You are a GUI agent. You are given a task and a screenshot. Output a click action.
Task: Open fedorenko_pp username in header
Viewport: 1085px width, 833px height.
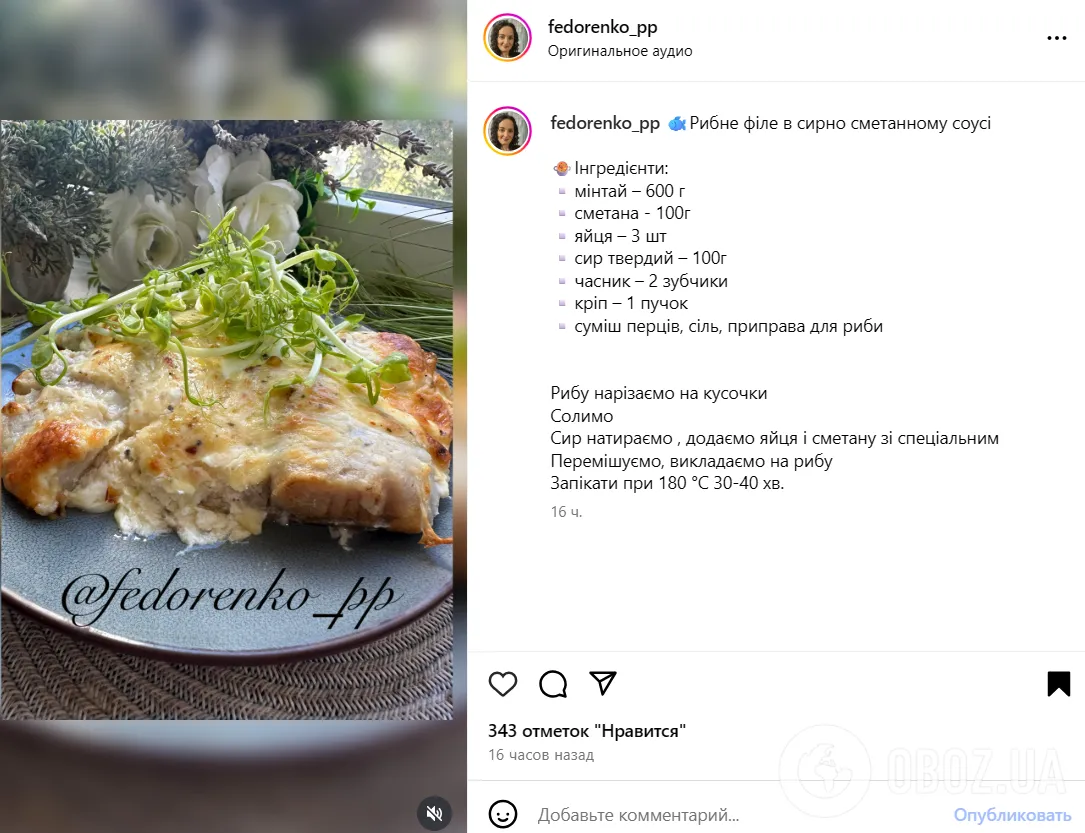pyautogui.click(x=603, y=27)
